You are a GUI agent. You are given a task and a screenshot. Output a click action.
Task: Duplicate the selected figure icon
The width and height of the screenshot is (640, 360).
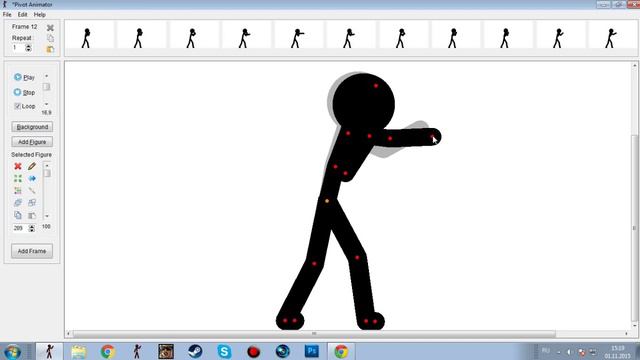tap(18, 215)
